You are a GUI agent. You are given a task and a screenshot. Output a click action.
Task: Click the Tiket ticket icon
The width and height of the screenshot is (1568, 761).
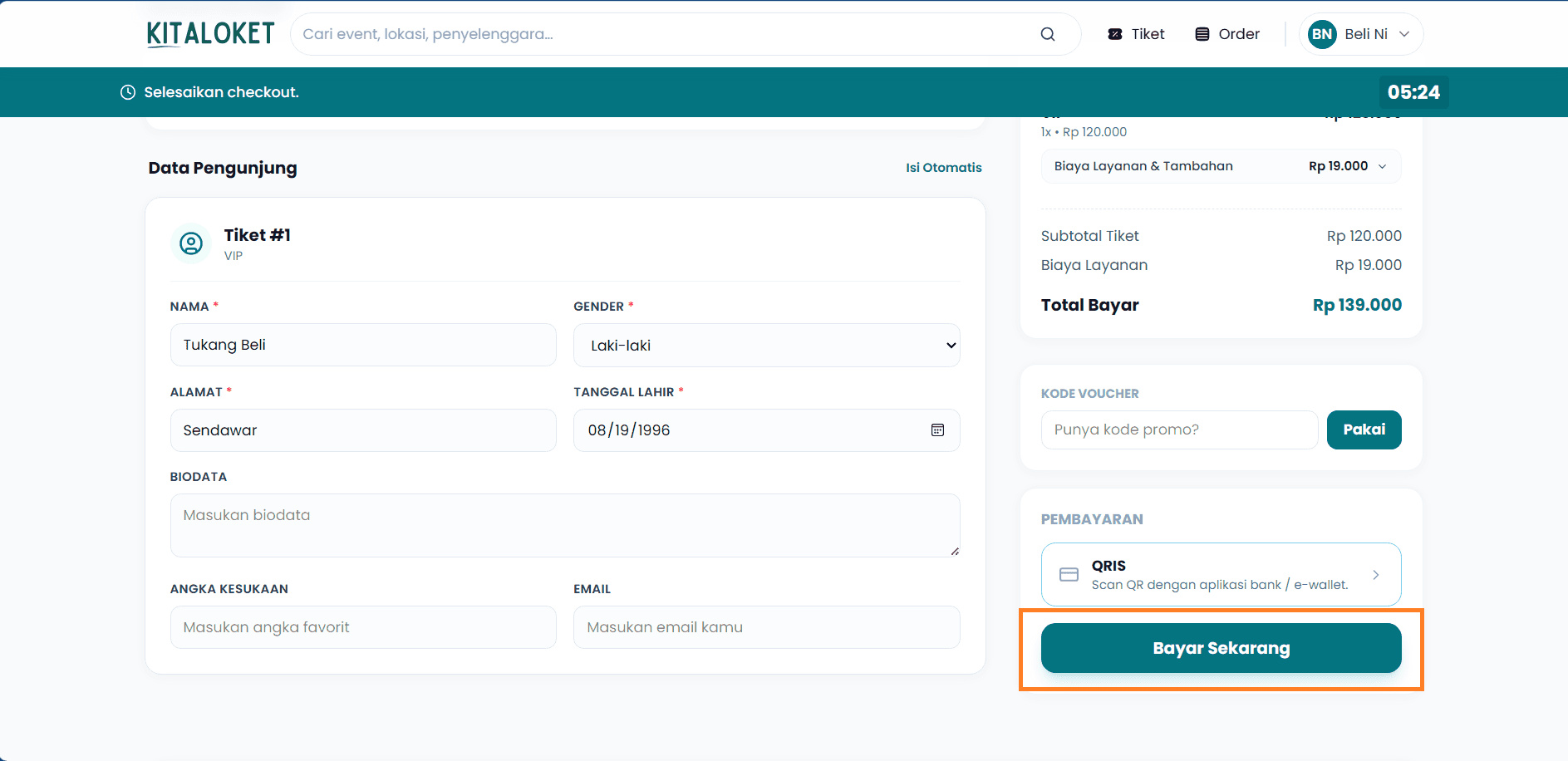click(1115, 34)
